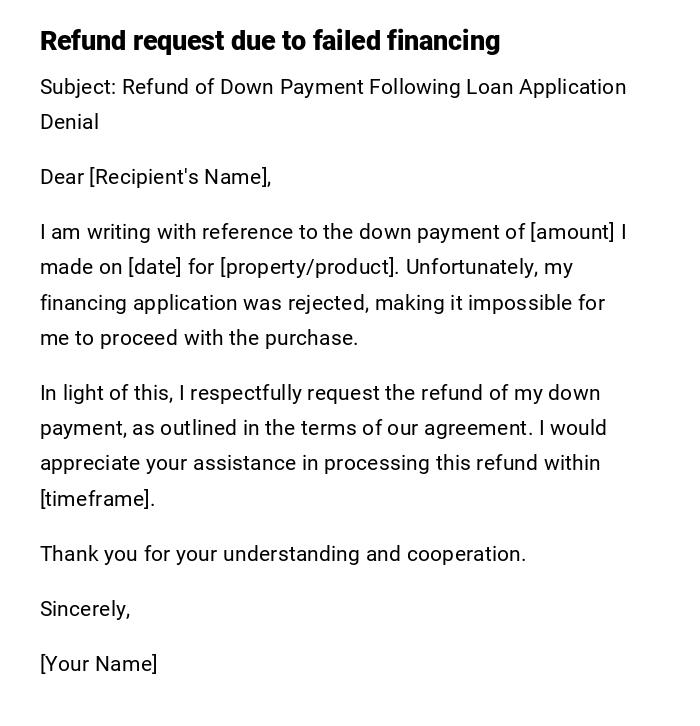Click the word "Denial" in the subject

69,122
